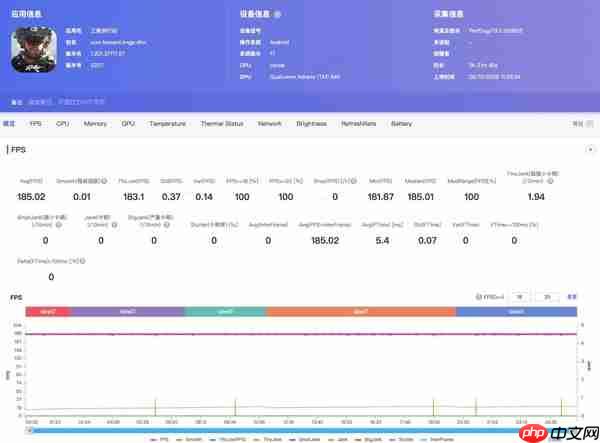Click the Smooth value 0.01
The width and height of the screenshot is (600, 443).
(x=82, y=197)
